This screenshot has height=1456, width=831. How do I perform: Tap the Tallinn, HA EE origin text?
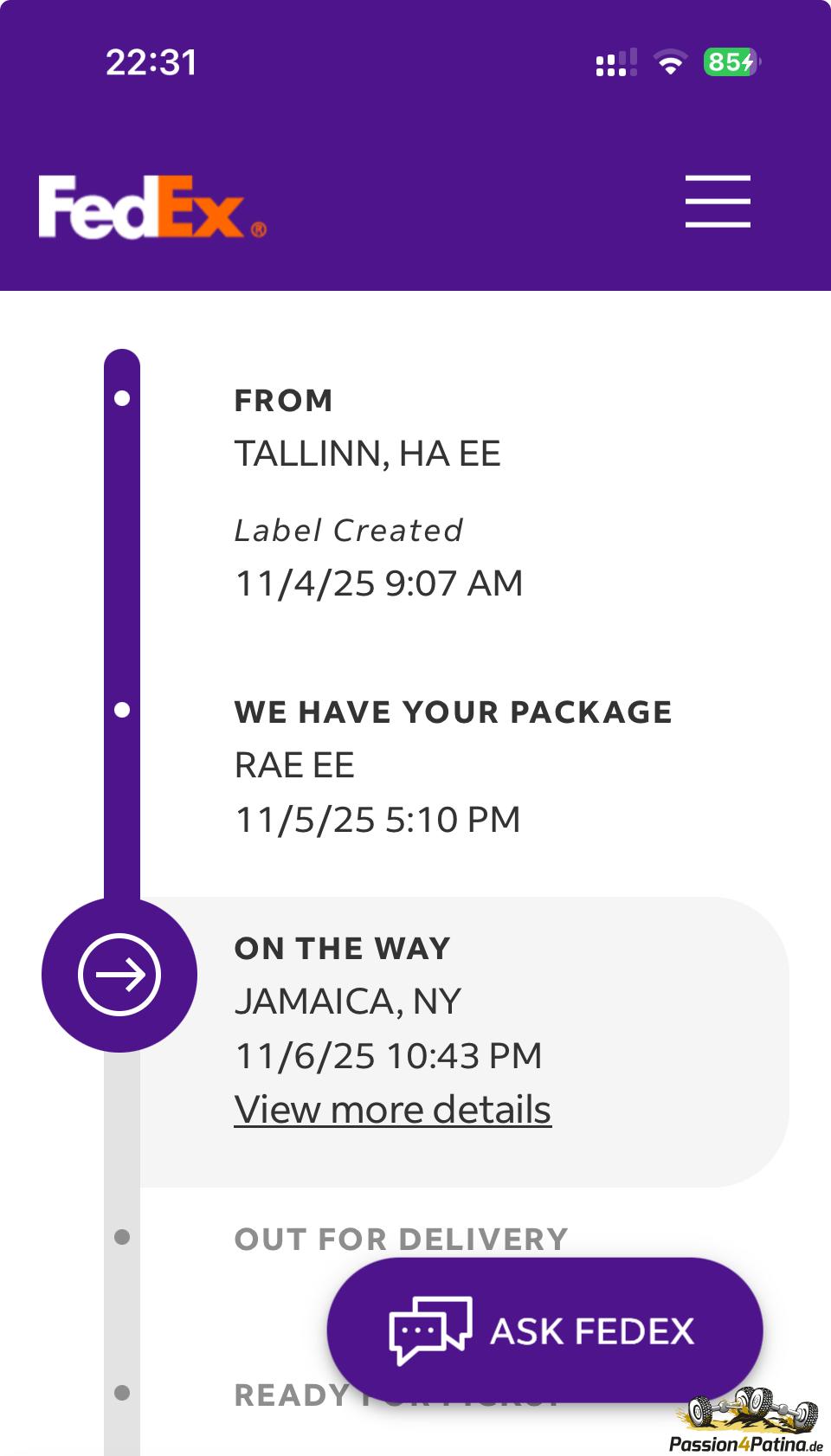coord(367,454)
